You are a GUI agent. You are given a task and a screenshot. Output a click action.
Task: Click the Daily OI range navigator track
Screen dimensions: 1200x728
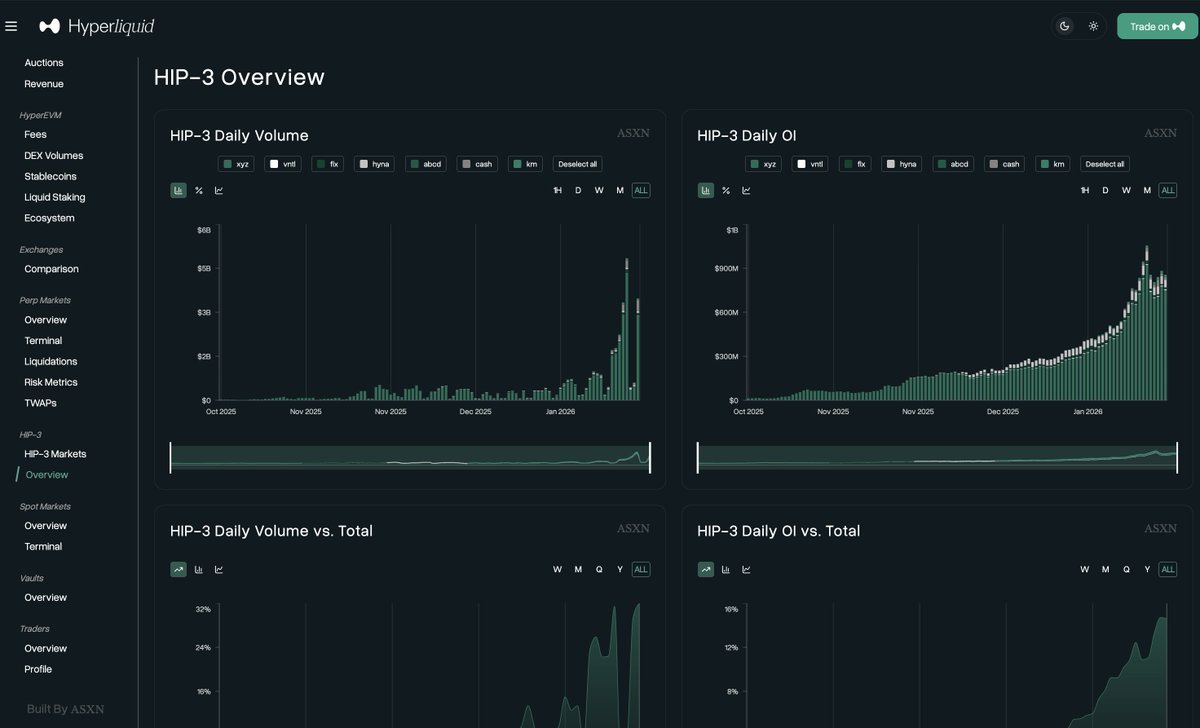point(937,457)
